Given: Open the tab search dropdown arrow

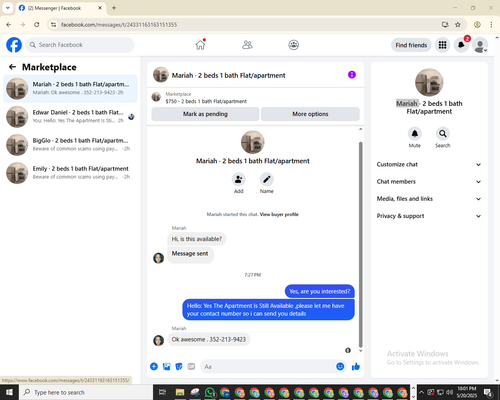Looking at the screenshot, I should [x=8, y=8].
